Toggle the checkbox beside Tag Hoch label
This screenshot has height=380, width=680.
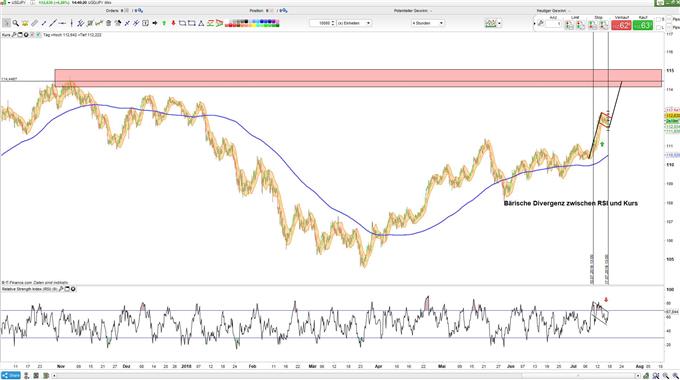click(39, 35)
